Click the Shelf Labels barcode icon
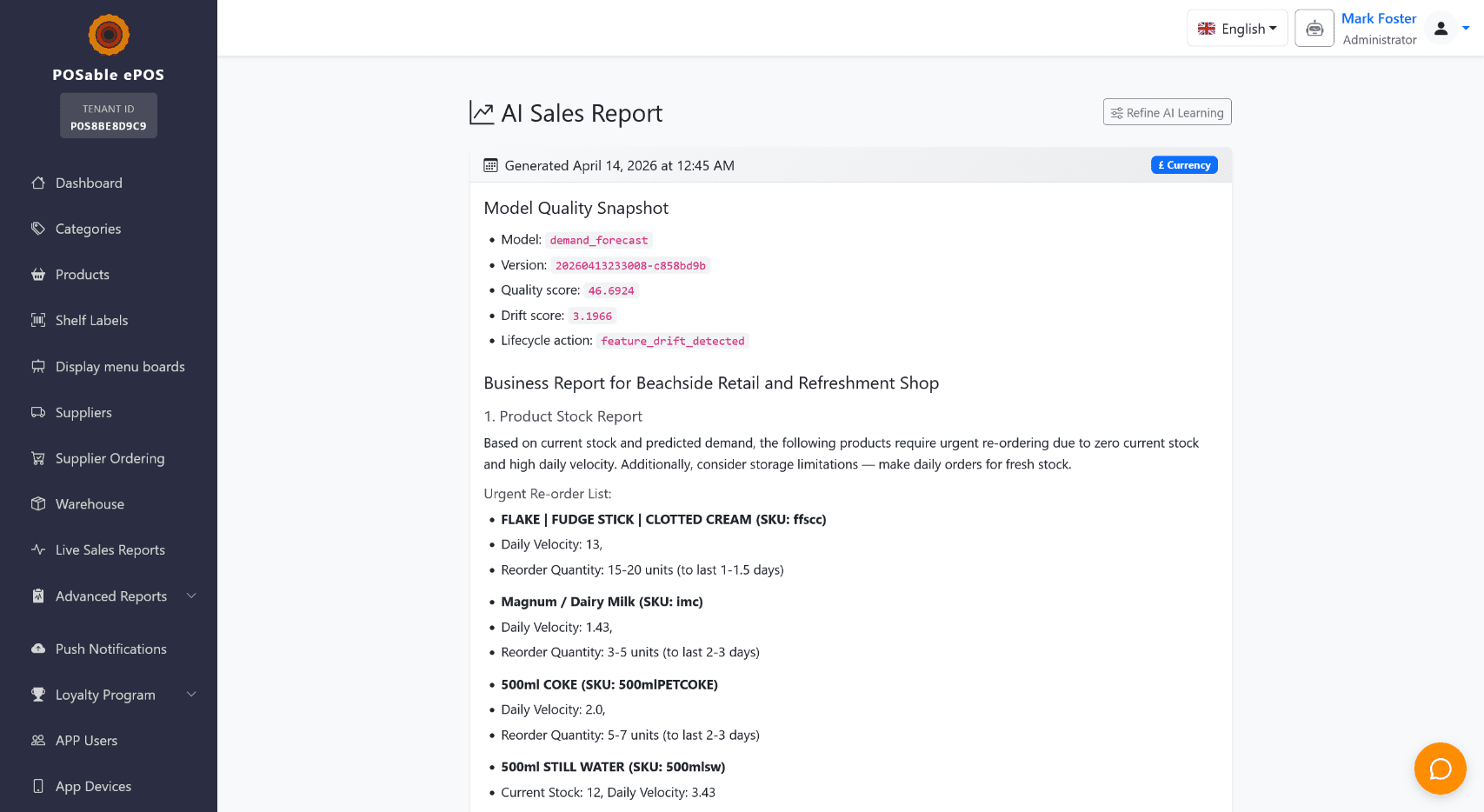Viewport: 1484px width, 812px height. coord(38,320)
